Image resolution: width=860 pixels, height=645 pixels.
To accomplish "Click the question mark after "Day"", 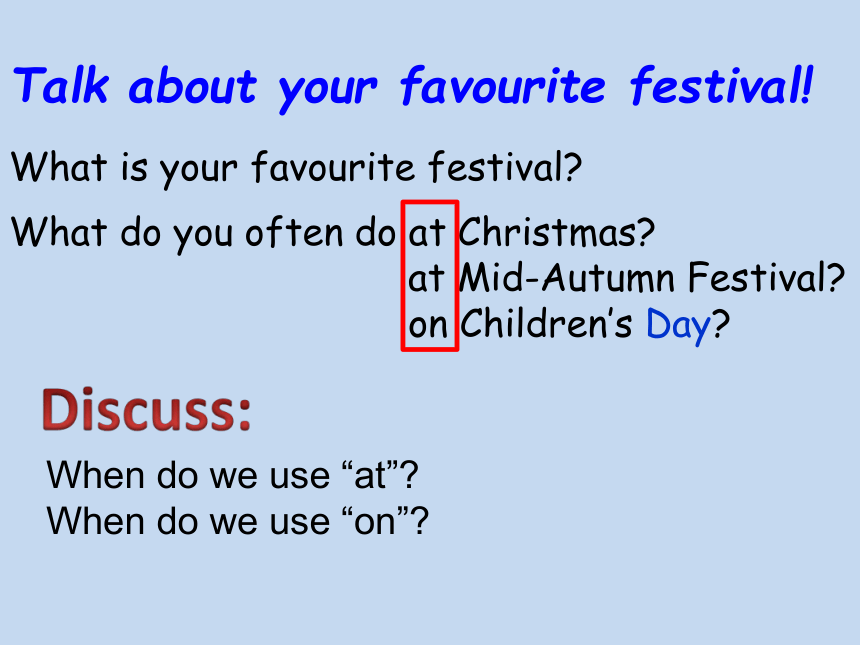I will pos(721,324).
